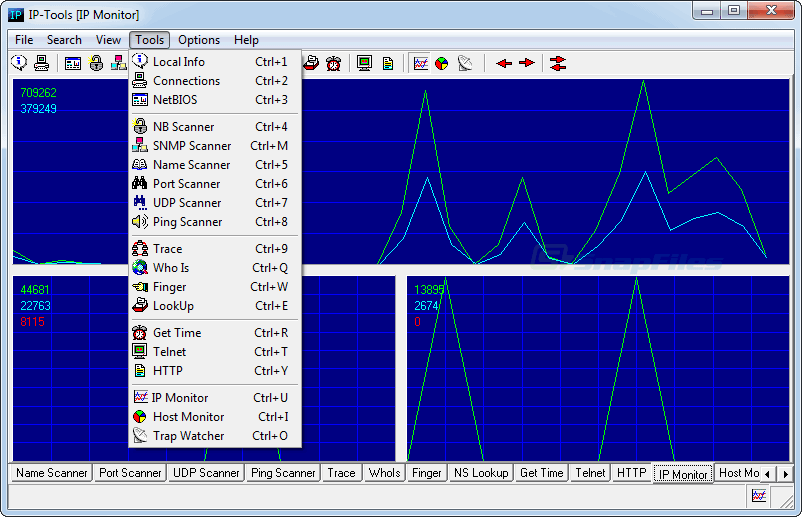Screen dimensions: 802x517
Task: Switch to the HTTP tab
Action: 632,473
